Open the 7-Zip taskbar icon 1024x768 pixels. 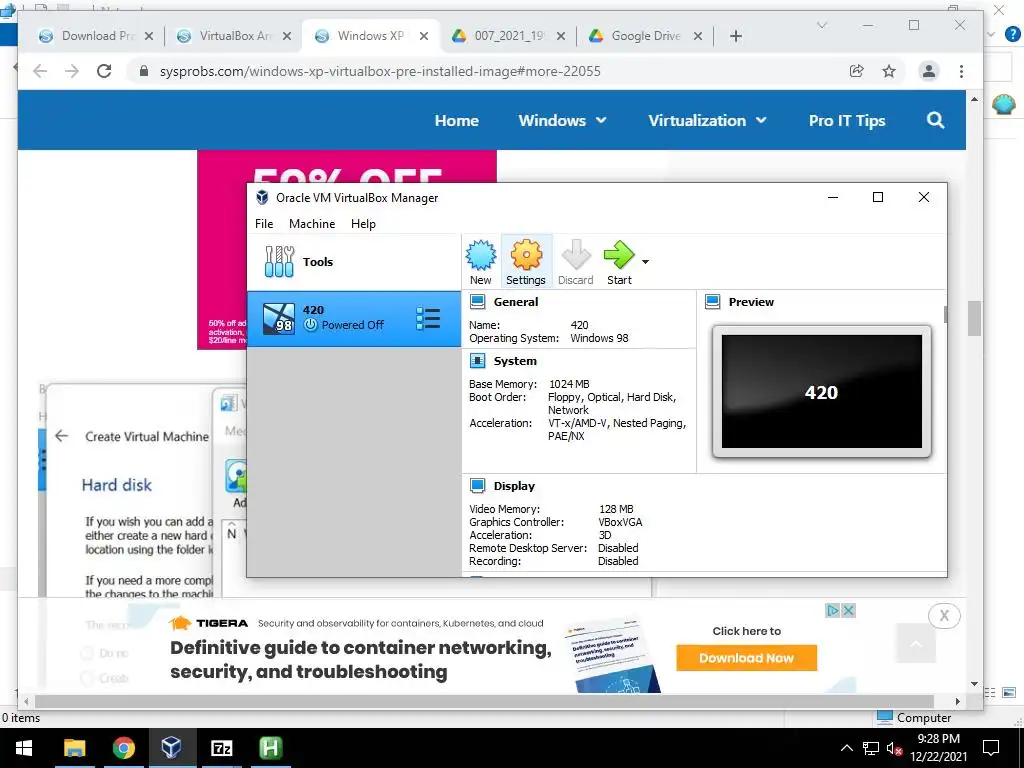(221, 748)
